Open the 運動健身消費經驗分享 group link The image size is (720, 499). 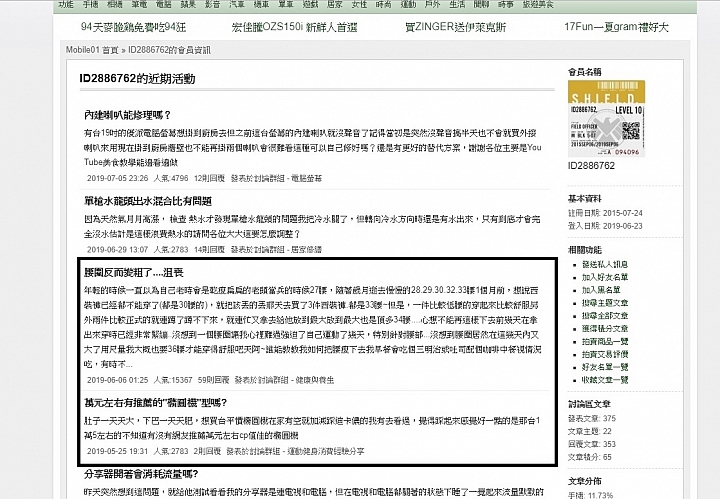pyautogui.click(x=326, y=451)
